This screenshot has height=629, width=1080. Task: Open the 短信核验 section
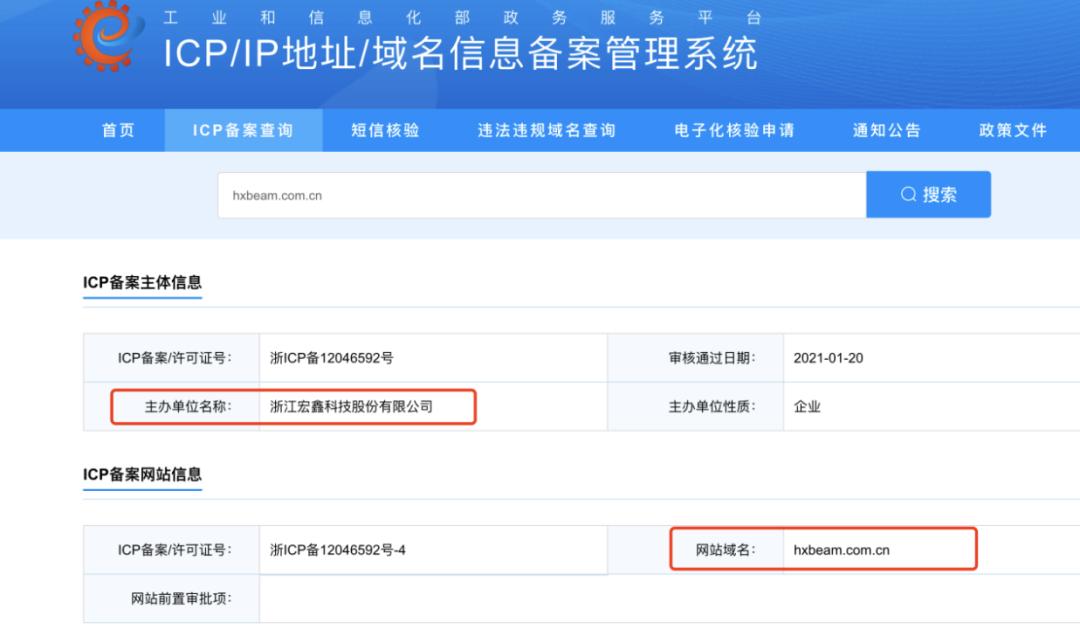[384, 130]
